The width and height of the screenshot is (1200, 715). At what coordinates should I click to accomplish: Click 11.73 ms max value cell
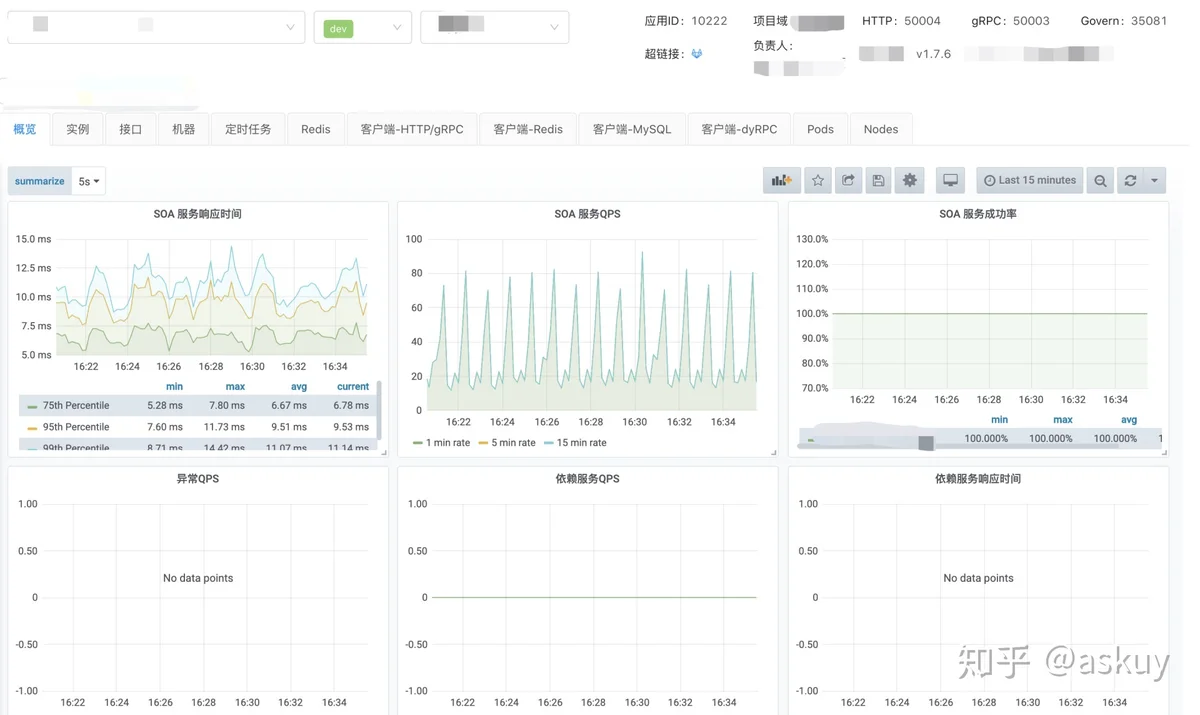coord(225,427)
